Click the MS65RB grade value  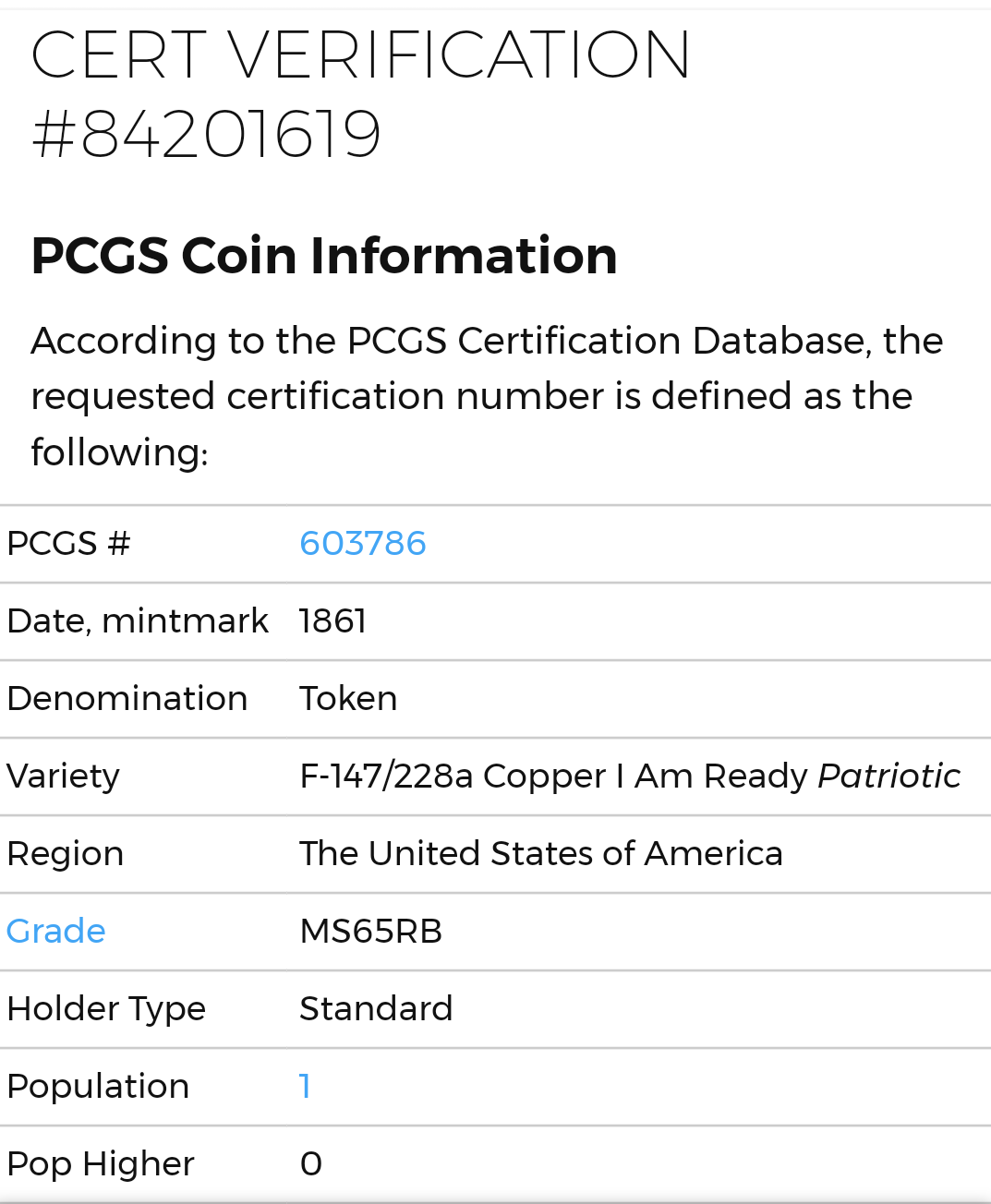[x=370, y=932]
